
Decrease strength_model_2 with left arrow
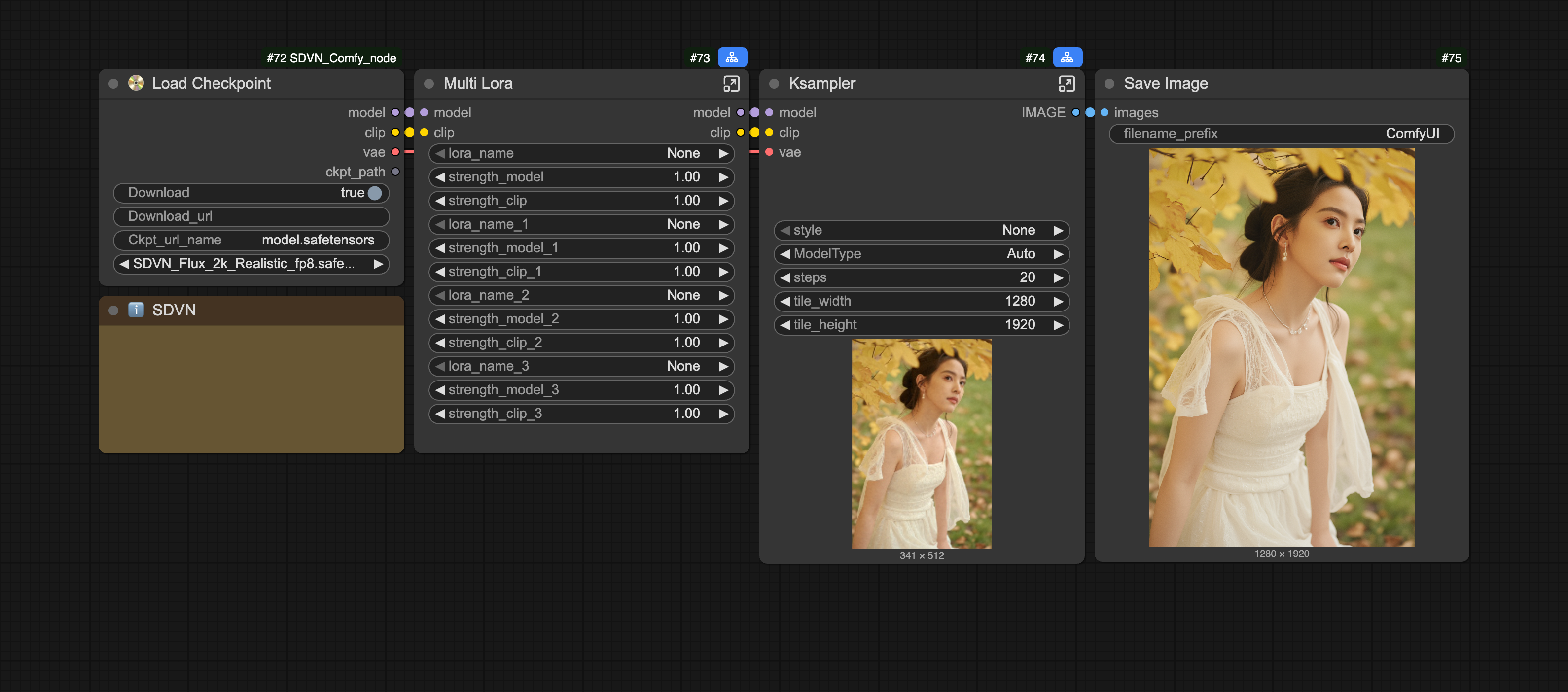pos(440,319)
